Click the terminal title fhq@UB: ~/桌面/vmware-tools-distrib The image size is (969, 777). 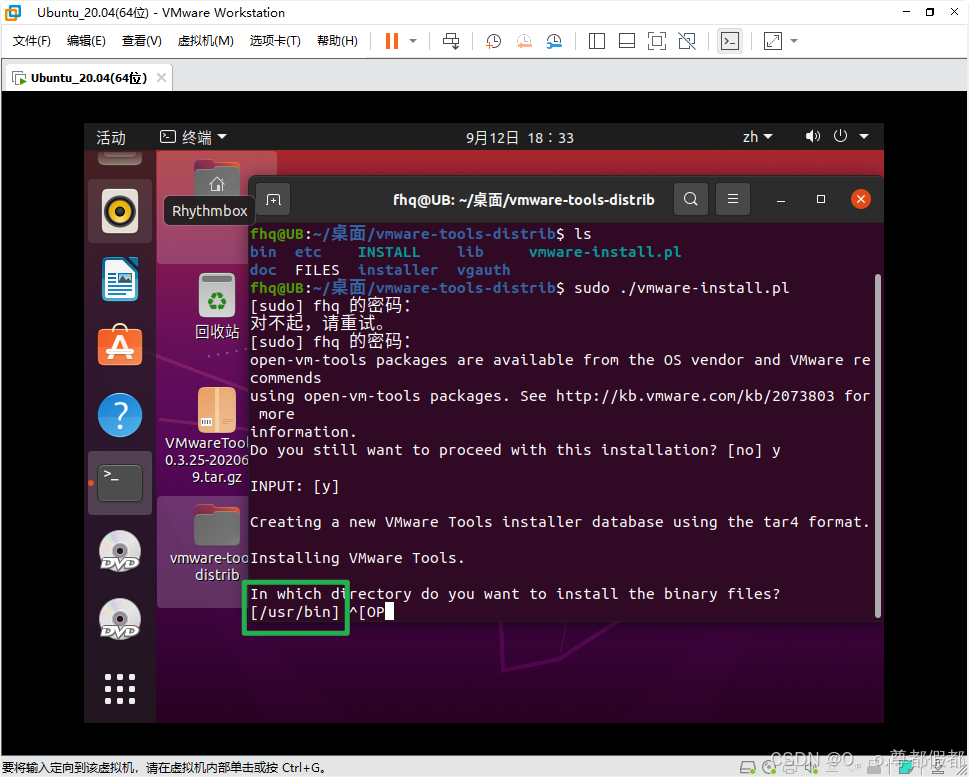click(x=524, y=200)
